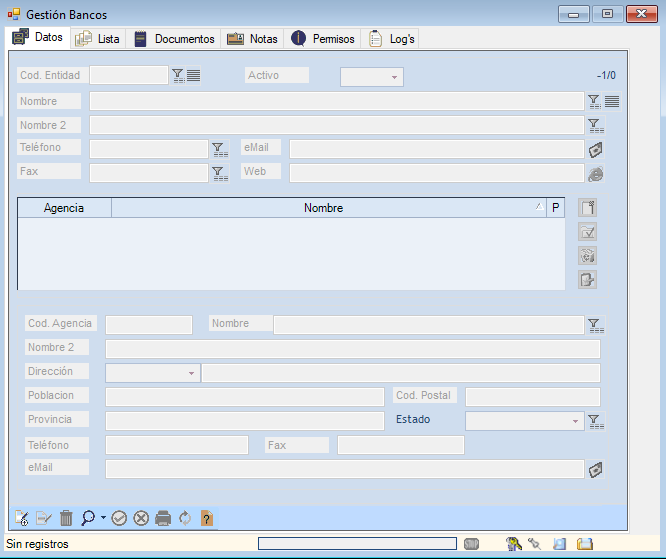Open the search options arrow next to magnifier

[103, 518]
